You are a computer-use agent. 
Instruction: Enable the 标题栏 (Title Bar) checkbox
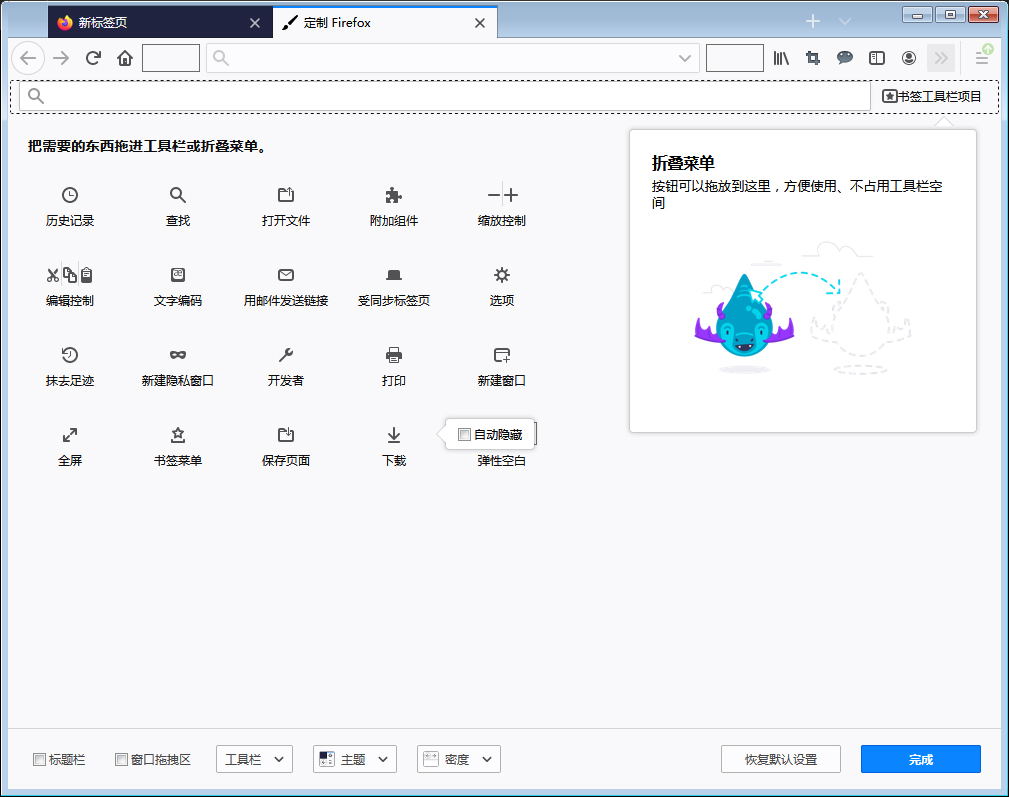(x=38, y=759)
